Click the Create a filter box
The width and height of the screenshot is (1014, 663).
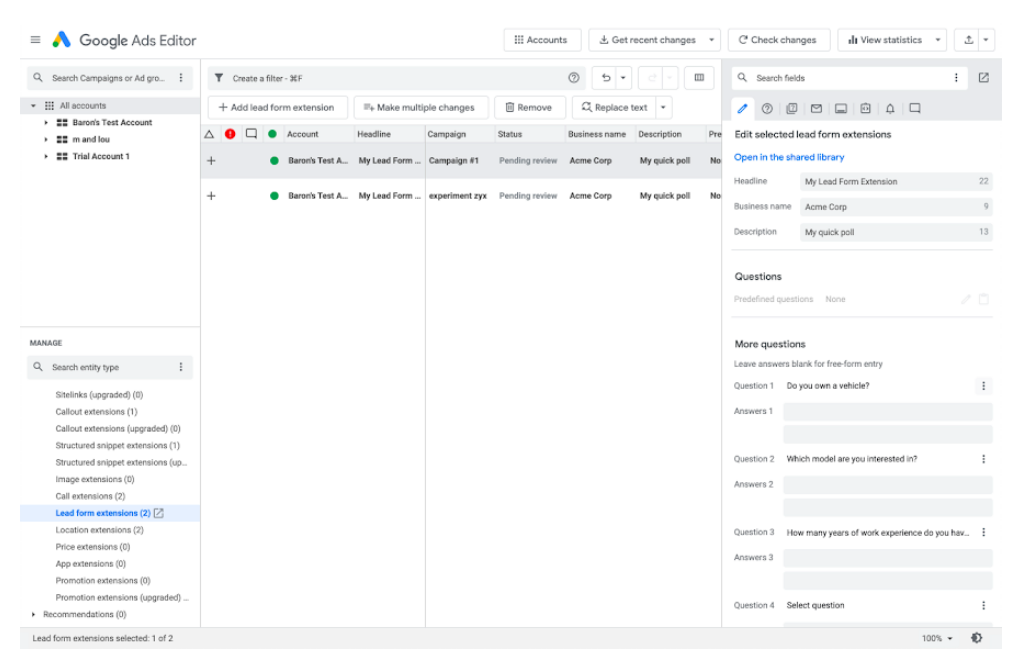pyautogui.click(x=396, y=78)
